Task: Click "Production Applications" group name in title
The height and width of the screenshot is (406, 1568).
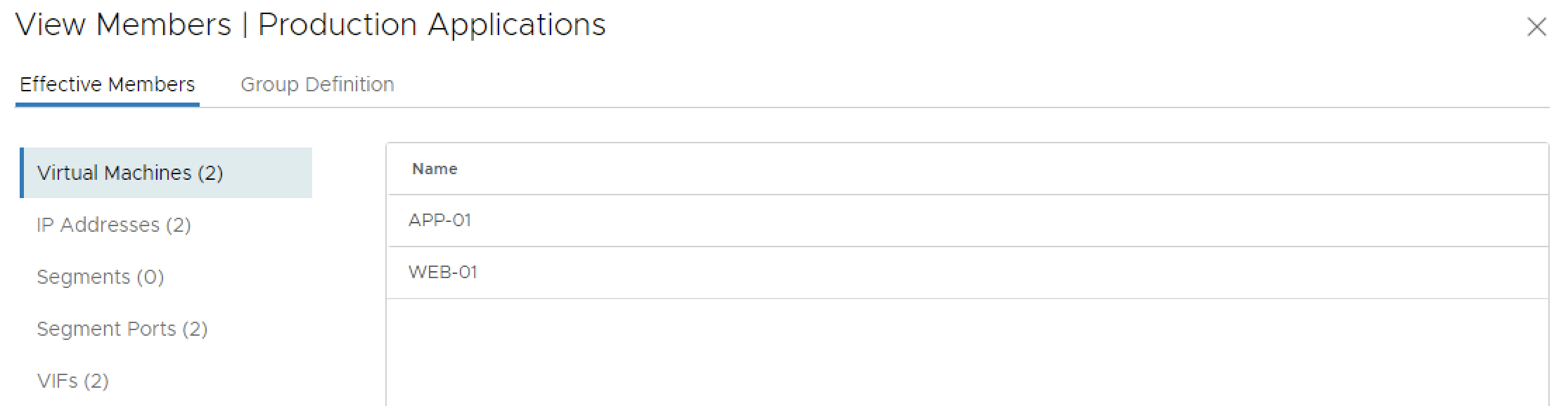Action: (432, 25)
